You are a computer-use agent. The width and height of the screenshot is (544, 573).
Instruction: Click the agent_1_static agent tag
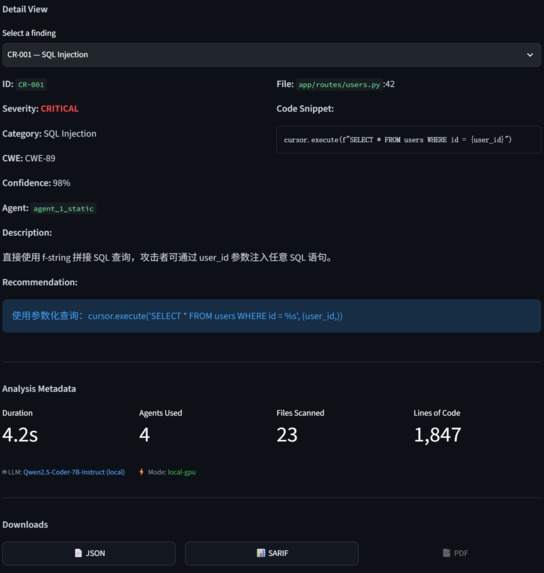click(64, 209)
